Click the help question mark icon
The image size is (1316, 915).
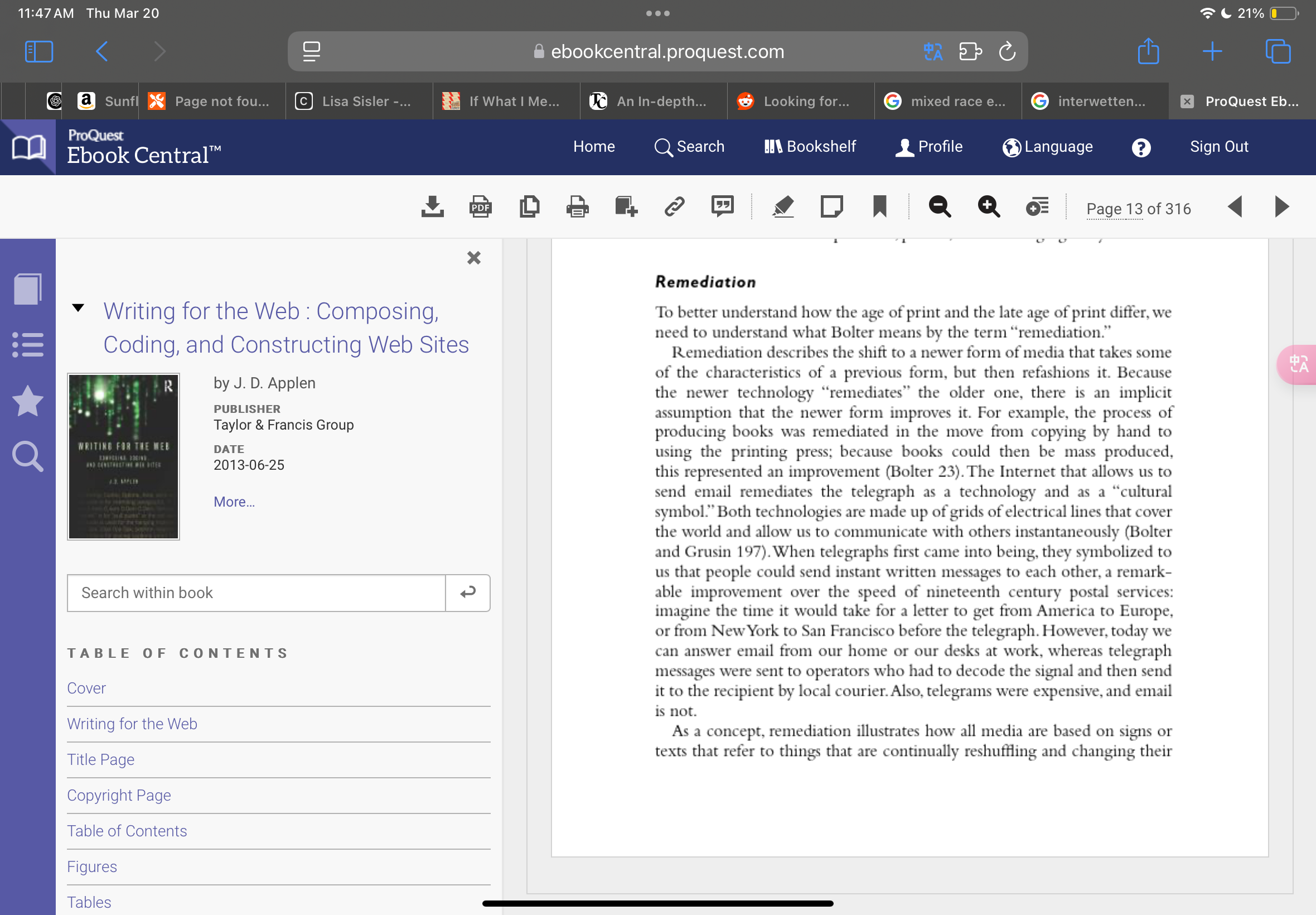tap(1141, 148)
